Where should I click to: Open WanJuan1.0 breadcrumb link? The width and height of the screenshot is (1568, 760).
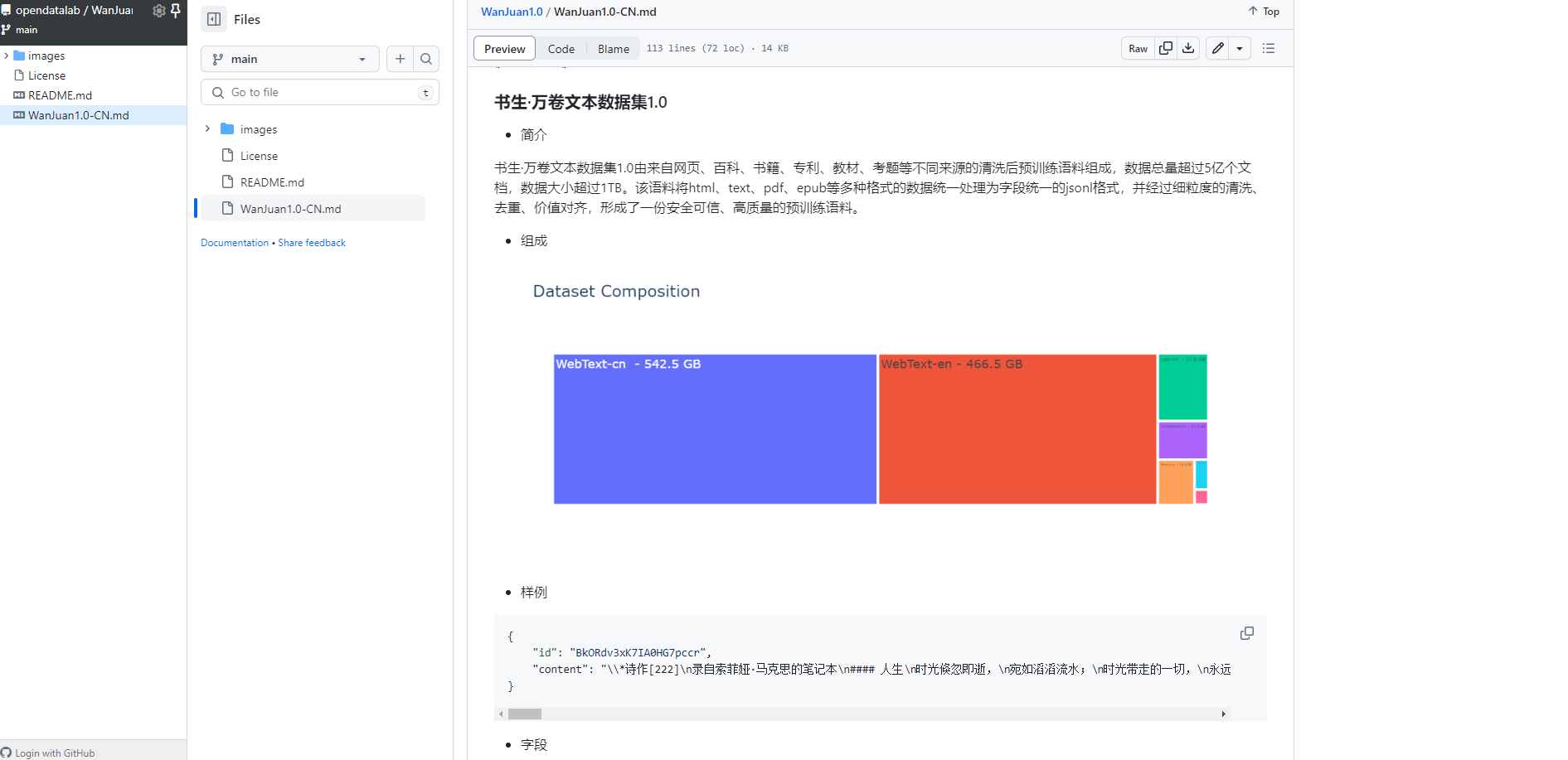512,12
